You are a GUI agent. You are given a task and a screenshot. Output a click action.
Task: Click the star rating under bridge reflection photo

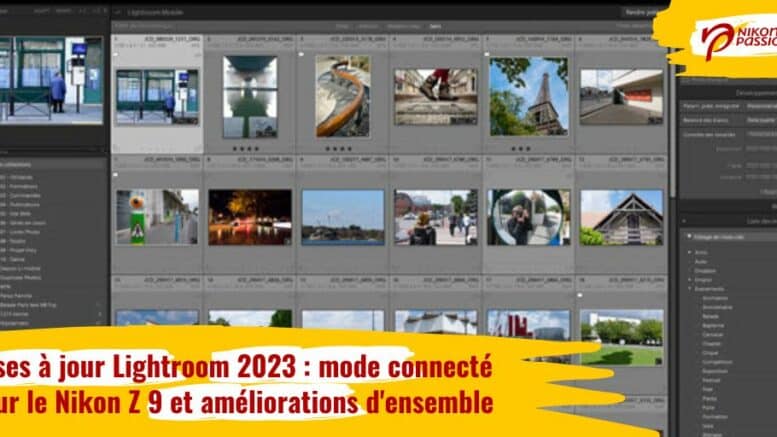tap(246, 149)
